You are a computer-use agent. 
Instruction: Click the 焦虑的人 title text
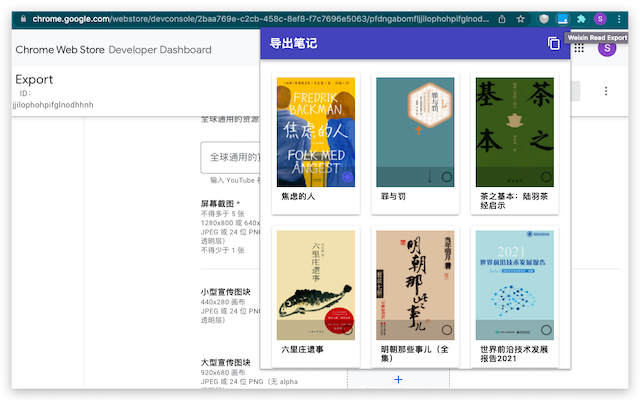(298, 196)
